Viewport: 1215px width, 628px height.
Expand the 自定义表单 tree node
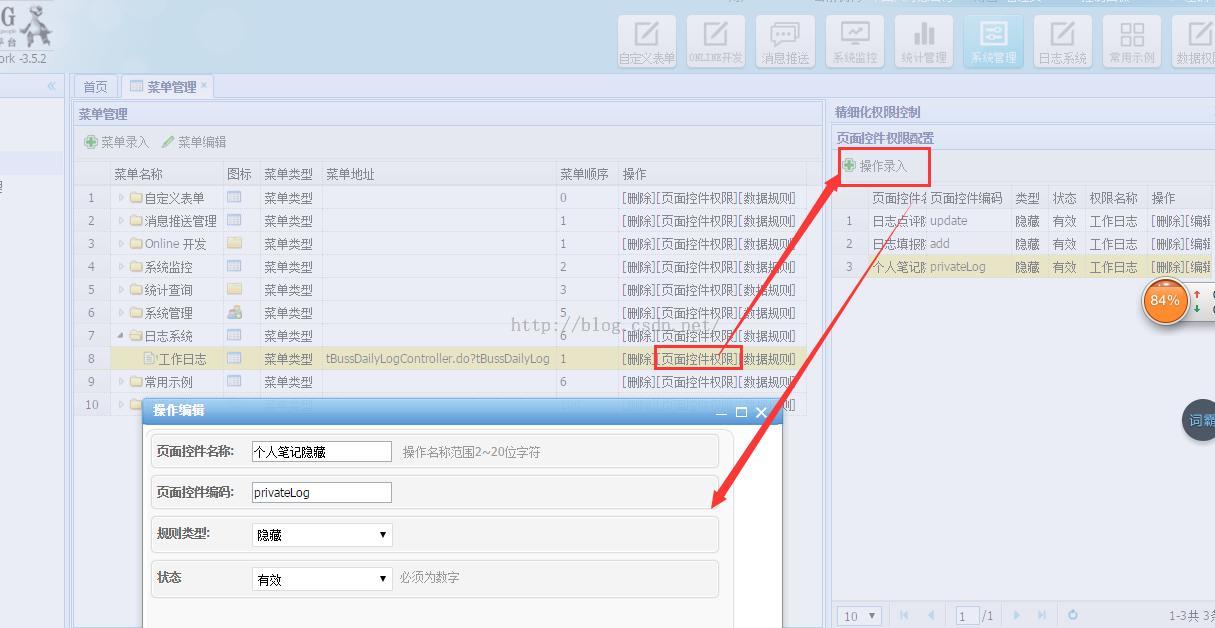pos(122,198)
